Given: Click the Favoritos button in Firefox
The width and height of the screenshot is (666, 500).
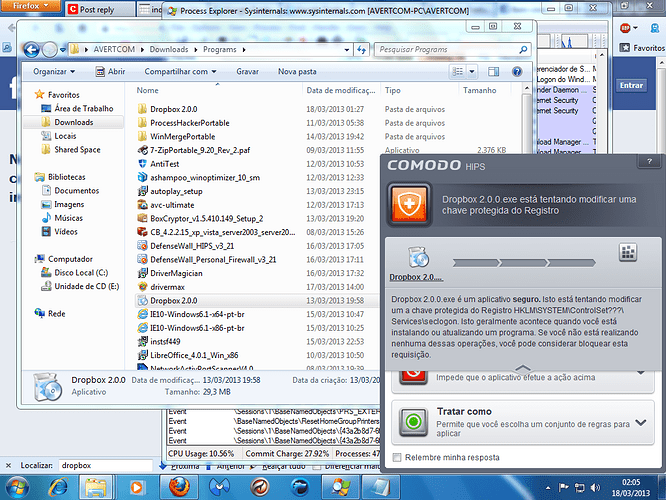Looking at the screenshot, I should tap(642, 48).
